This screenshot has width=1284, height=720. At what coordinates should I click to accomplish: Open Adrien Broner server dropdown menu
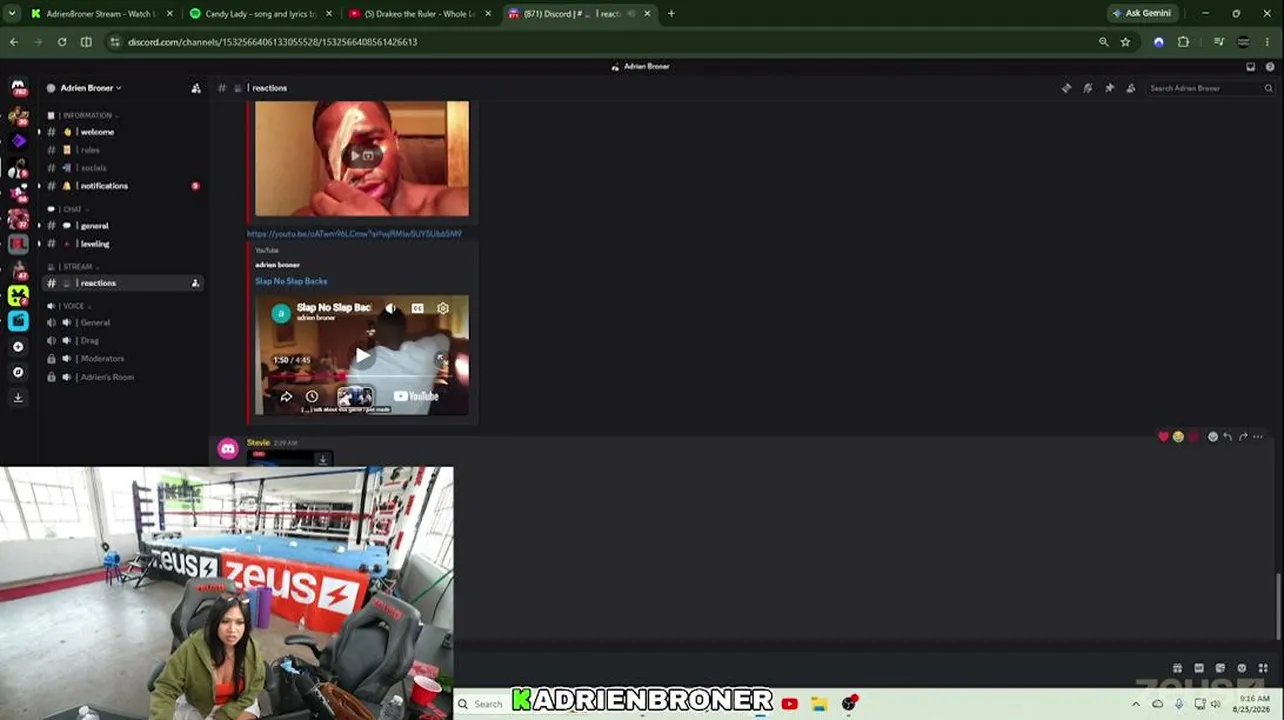point(91,88)
